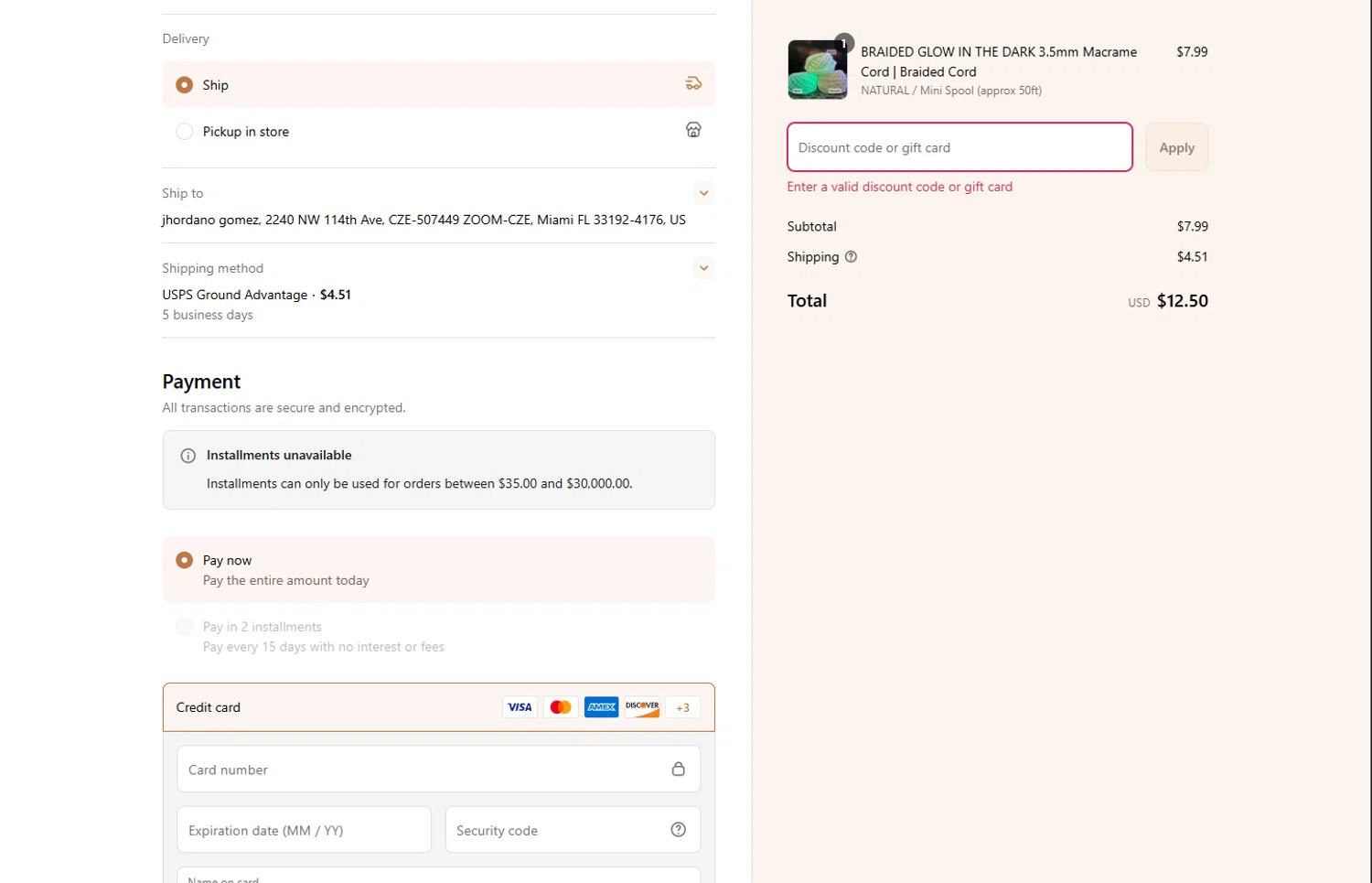Click the '5 business days' text
Image resolution: width=1372 pixels, height=883 pixels.
pyautogui.click(x=208, y=315)
